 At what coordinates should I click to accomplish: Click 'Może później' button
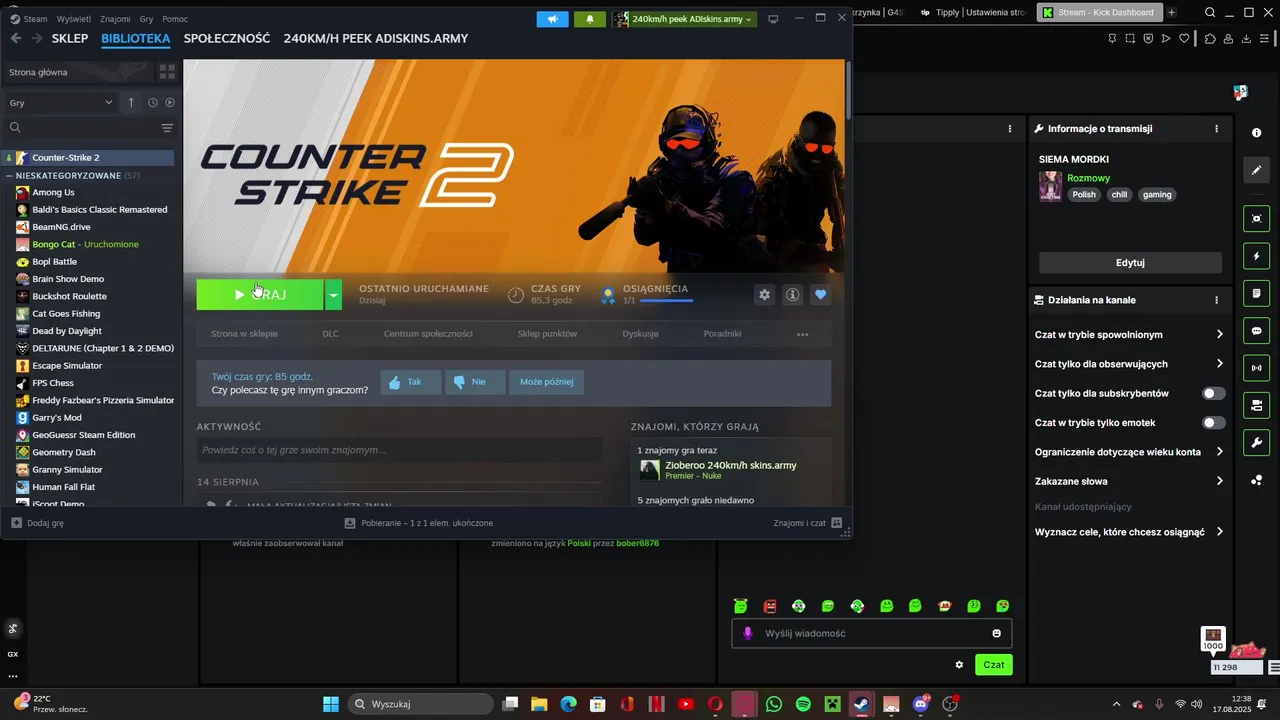(547, 382)
